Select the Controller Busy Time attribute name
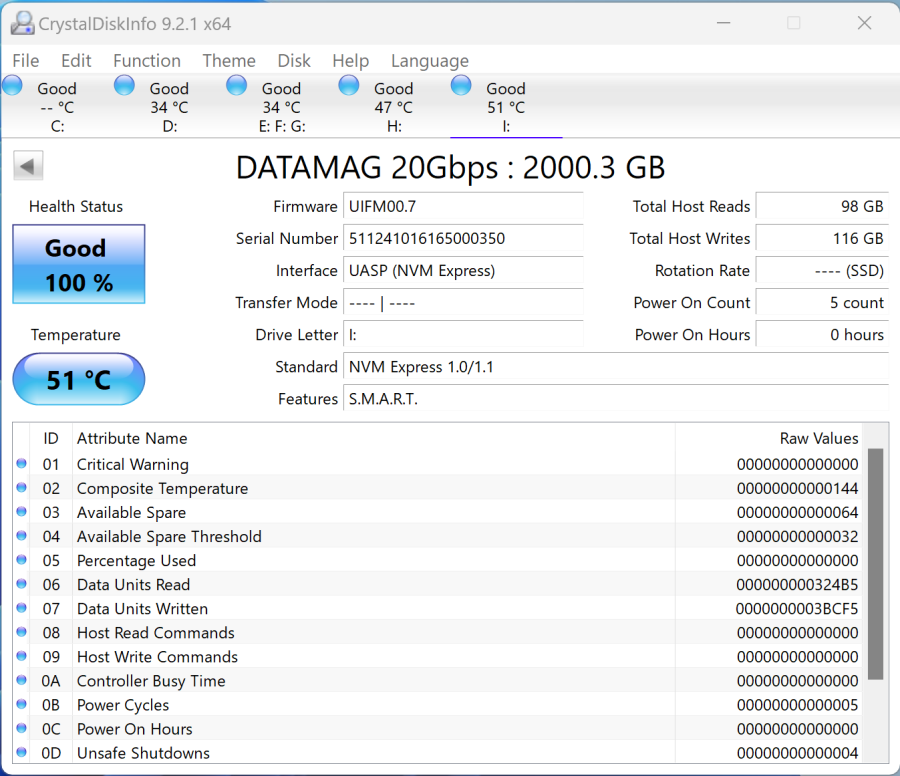 (151, 681)
